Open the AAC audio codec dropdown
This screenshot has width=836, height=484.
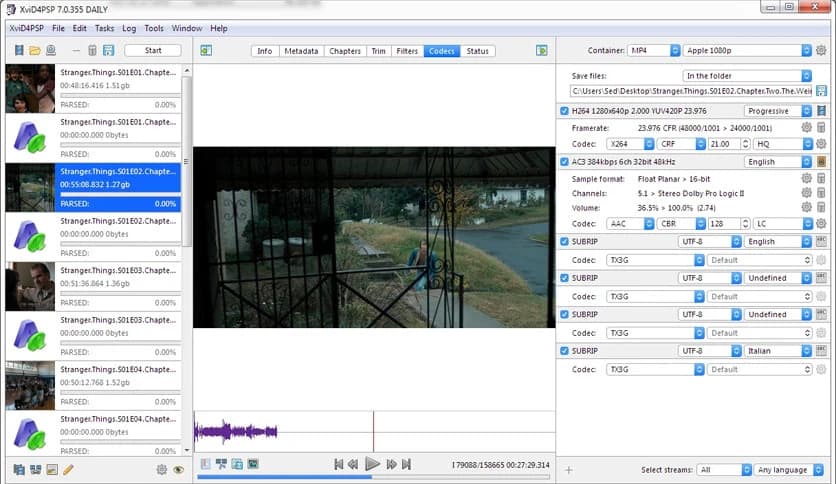click(630, 224)
